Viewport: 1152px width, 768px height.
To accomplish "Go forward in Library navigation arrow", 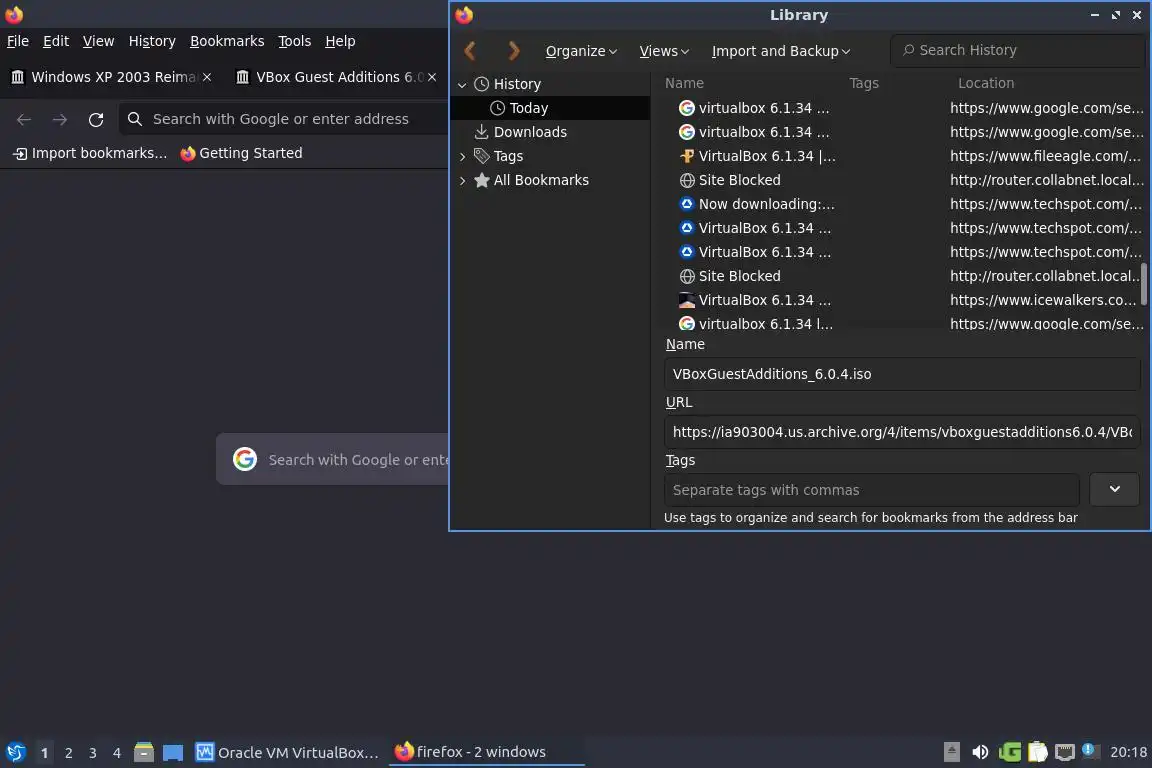I will (514, 51).
